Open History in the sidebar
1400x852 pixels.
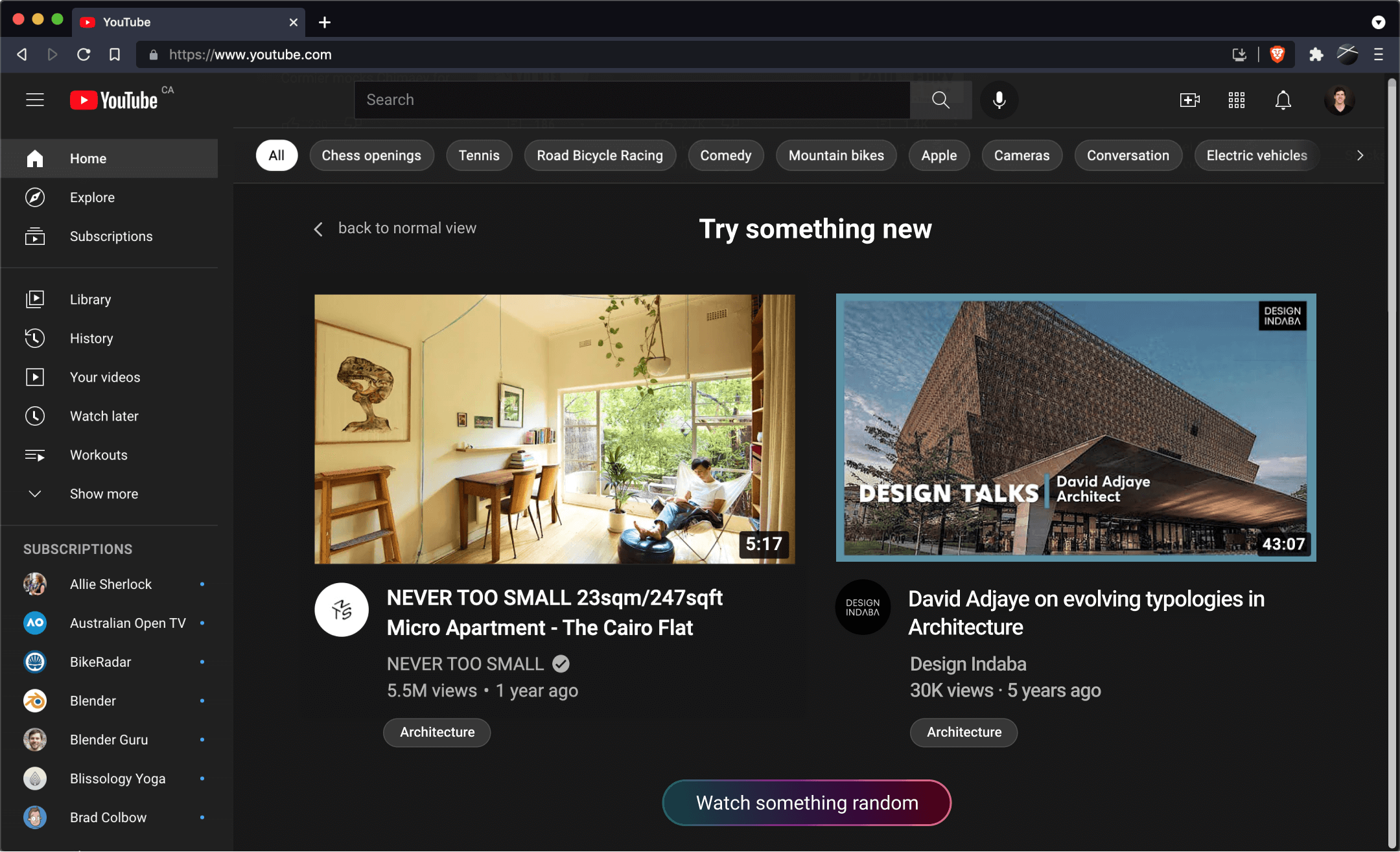[91, 338]
